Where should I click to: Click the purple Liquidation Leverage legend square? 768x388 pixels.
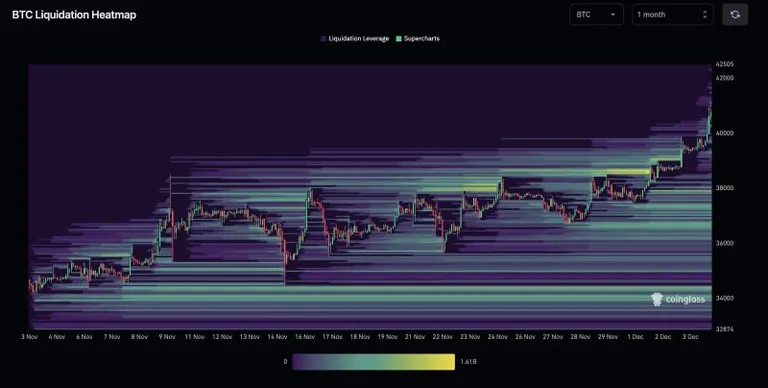click(323, 39)
